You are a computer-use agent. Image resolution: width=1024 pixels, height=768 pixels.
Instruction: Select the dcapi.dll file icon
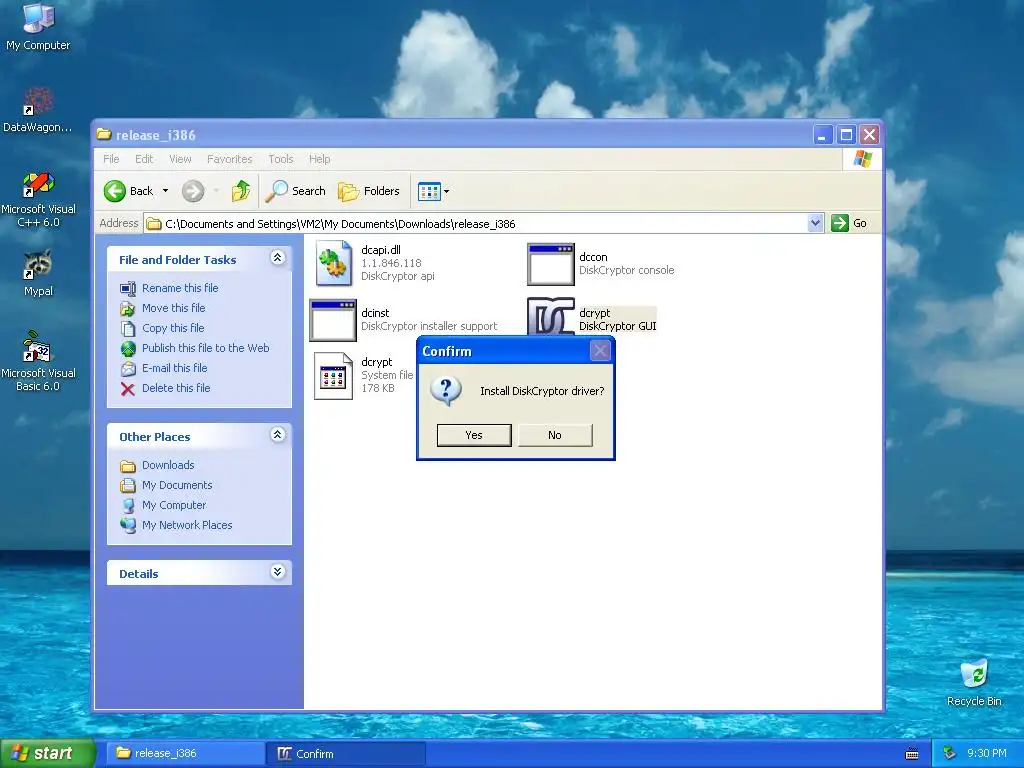(x=333, y=263)
